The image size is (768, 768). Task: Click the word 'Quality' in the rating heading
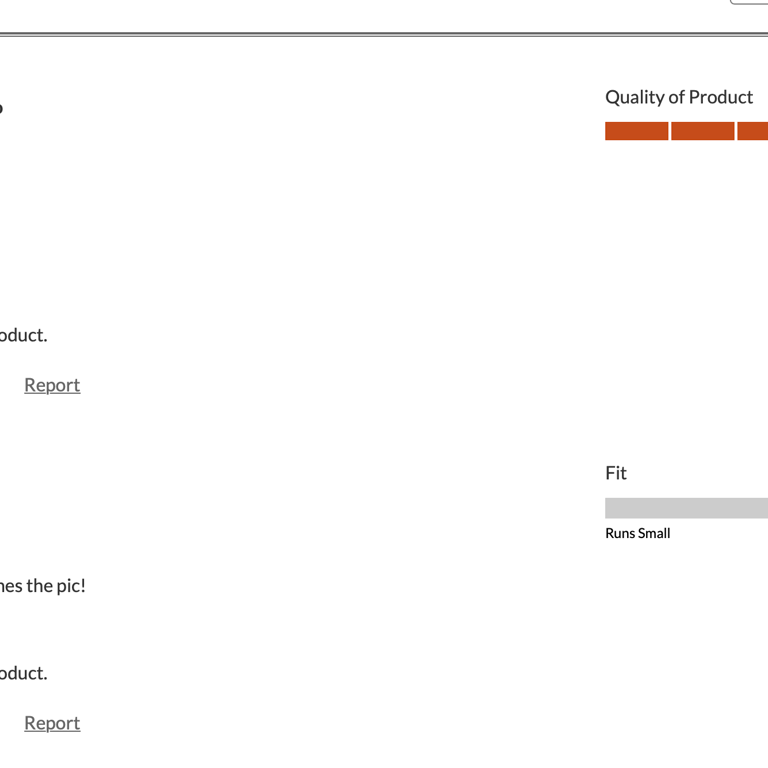point(635,97)
